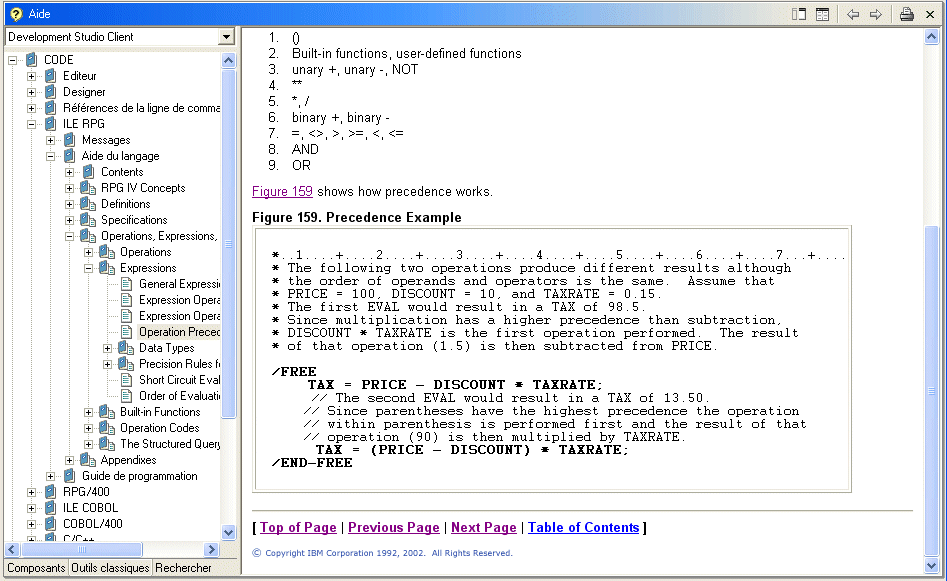This screenshot has width=947, height=581.
Task: Follow the Next Page link
Action: point(483,528)
